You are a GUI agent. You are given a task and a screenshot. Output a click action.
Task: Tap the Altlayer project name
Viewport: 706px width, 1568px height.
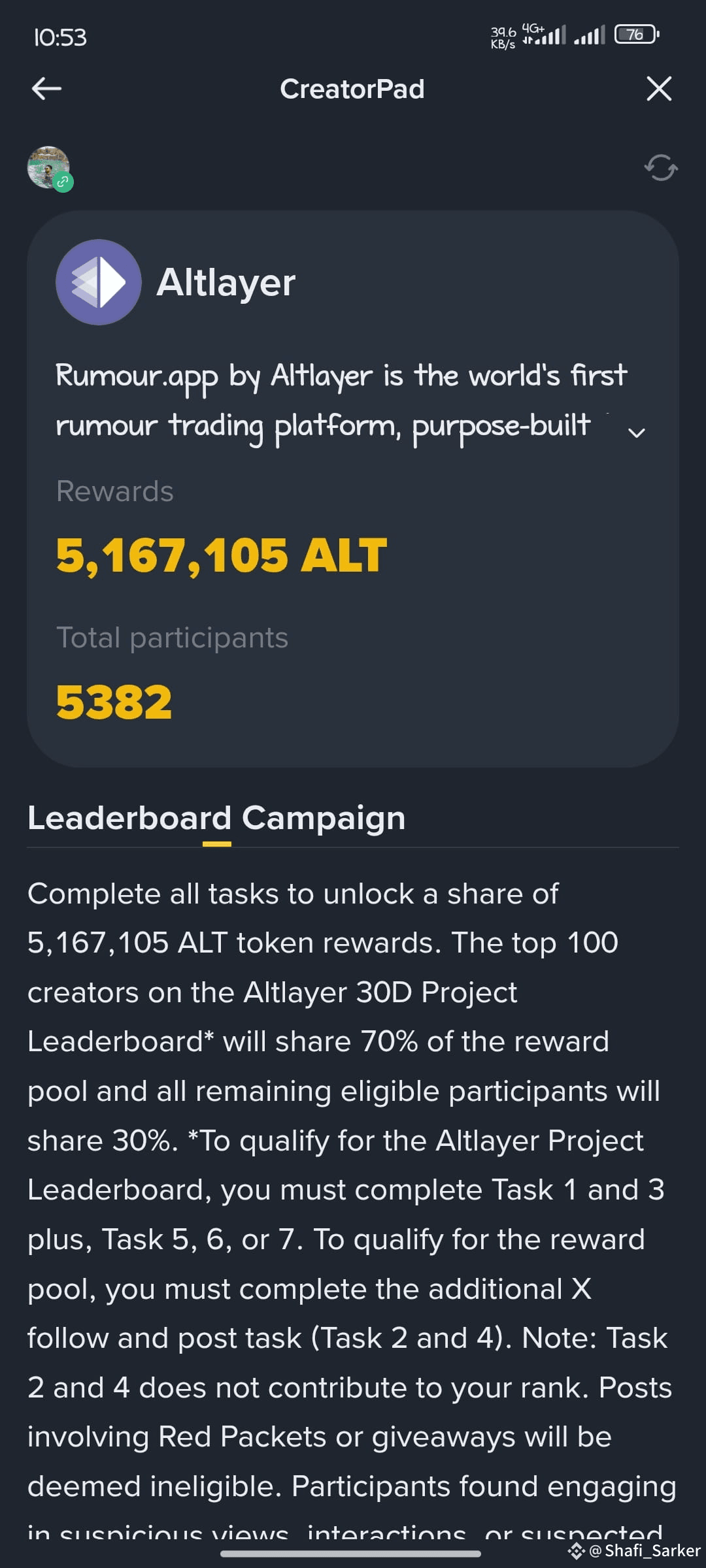point(226,282)
